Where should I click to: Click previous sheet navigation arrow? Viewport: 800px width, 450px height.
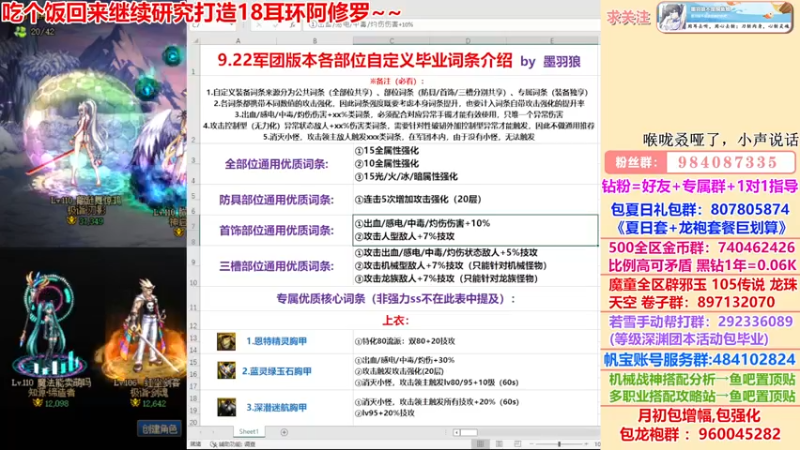[x=200, y=432]
